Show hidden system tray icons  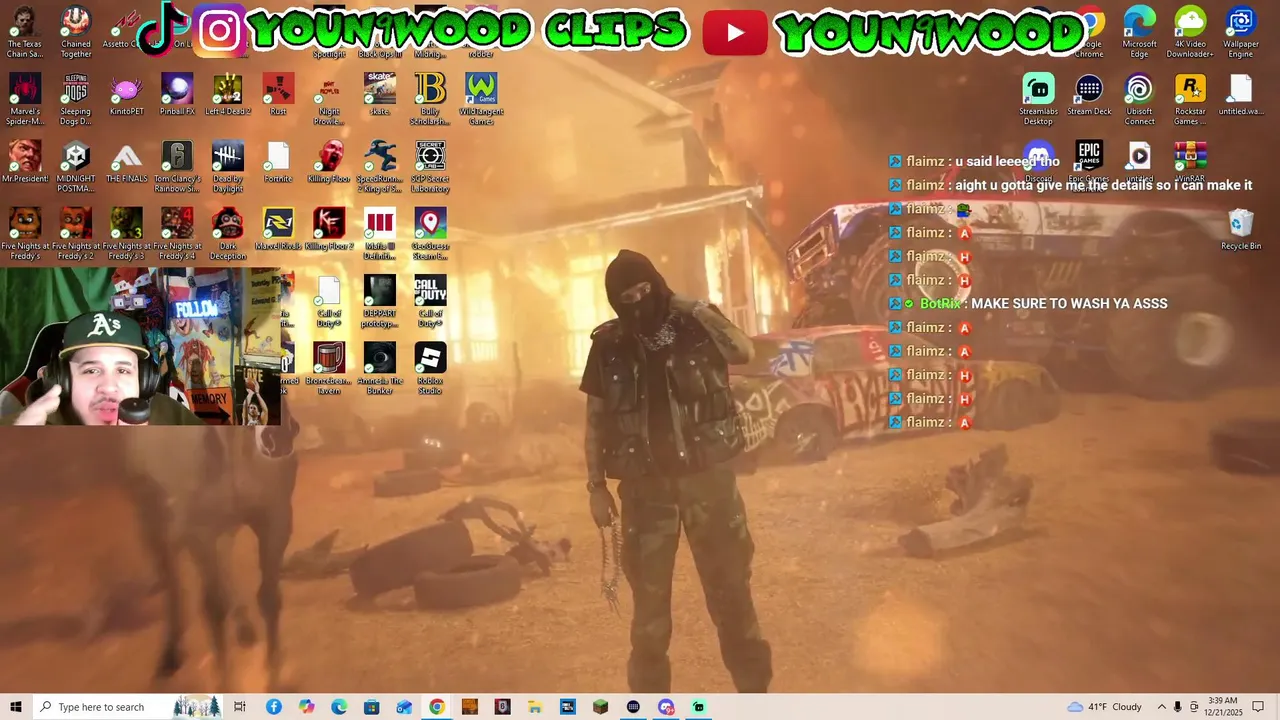pos(1162,707)
